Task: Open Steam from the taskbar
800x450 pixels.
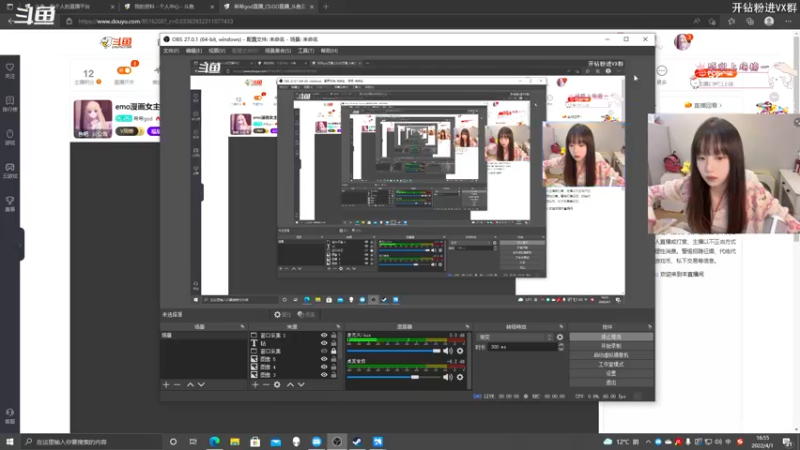Action: click(357, 441)
